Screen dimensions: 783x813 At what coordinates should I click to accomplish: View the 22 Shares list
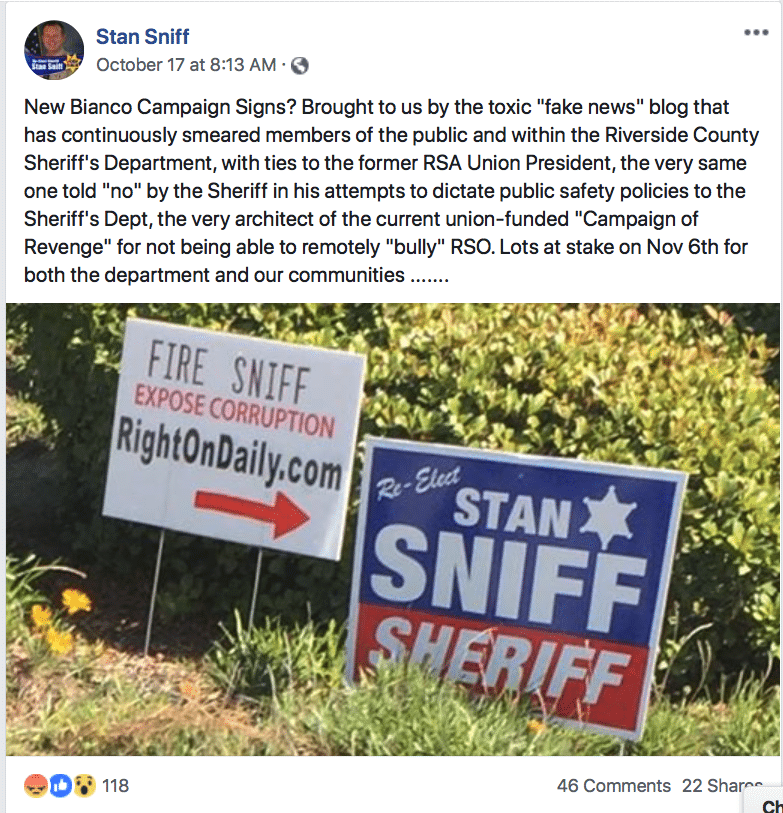coord(721,785)
